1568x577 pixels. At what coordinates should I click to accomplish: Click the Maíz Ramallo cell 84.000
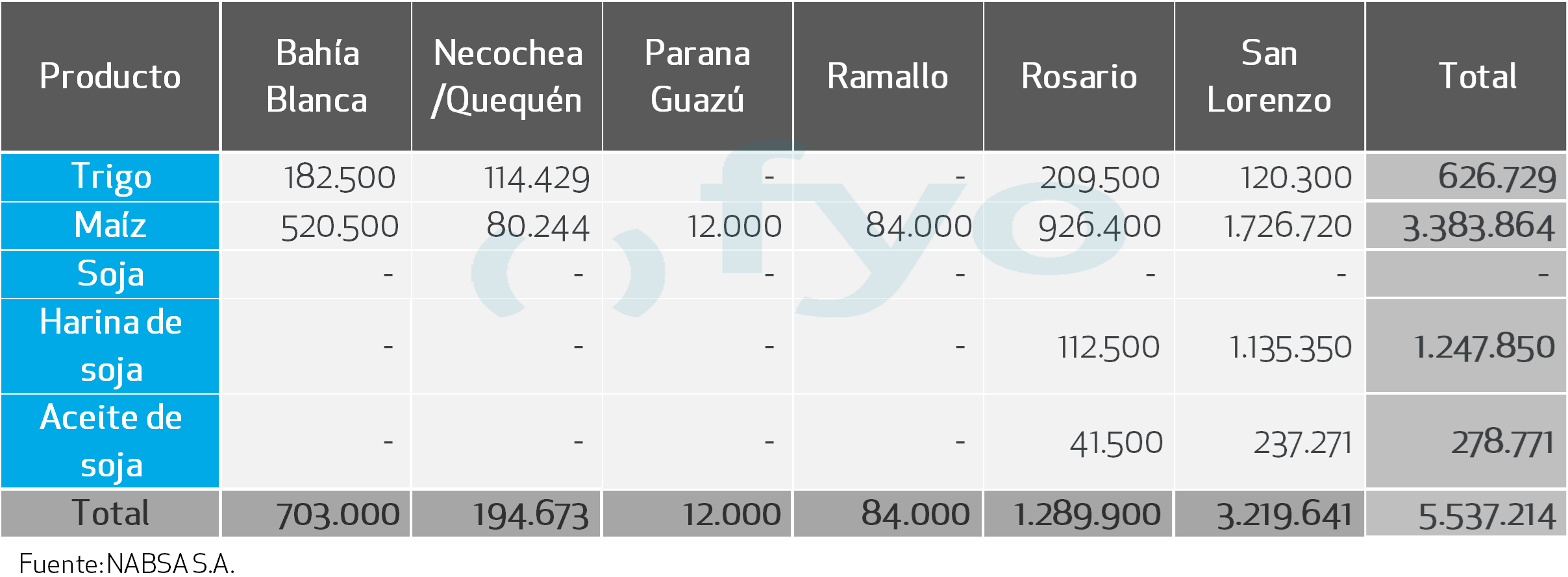coord(918,227)
